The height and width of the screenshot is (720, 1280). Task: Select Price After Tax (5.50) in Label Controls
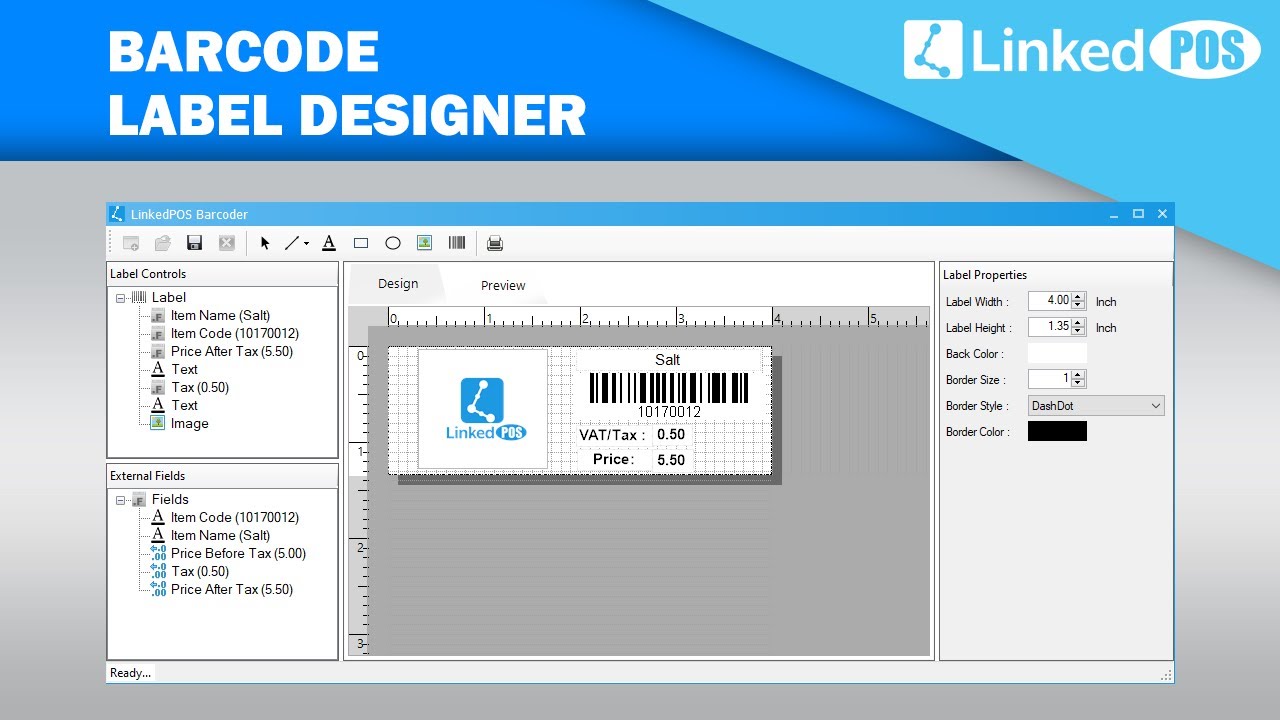point(232,352)
